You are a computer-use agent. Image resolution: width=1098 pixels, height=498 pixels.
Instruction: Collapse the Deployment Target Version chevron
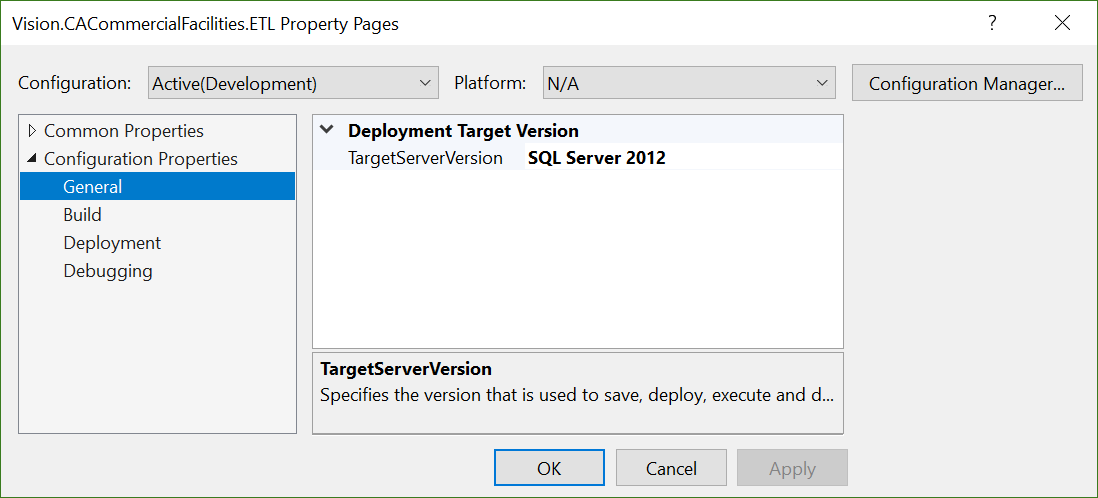[327, 130]
